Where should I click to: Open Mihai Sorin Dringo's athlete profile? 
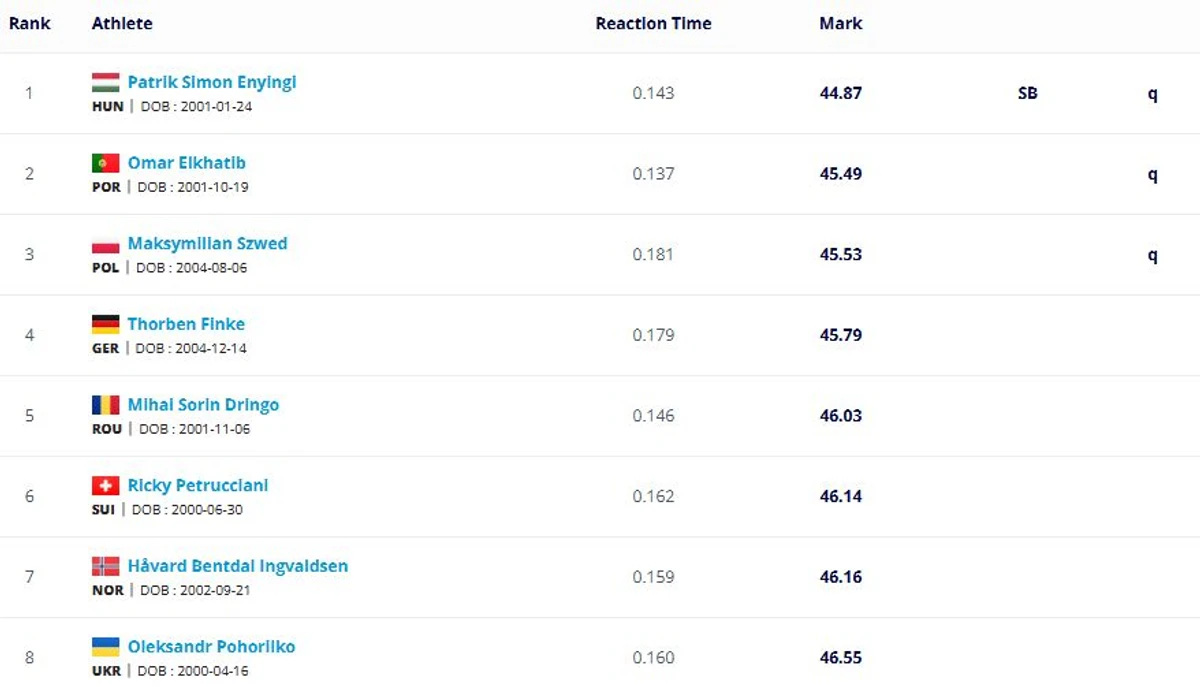tap(203, 405)
